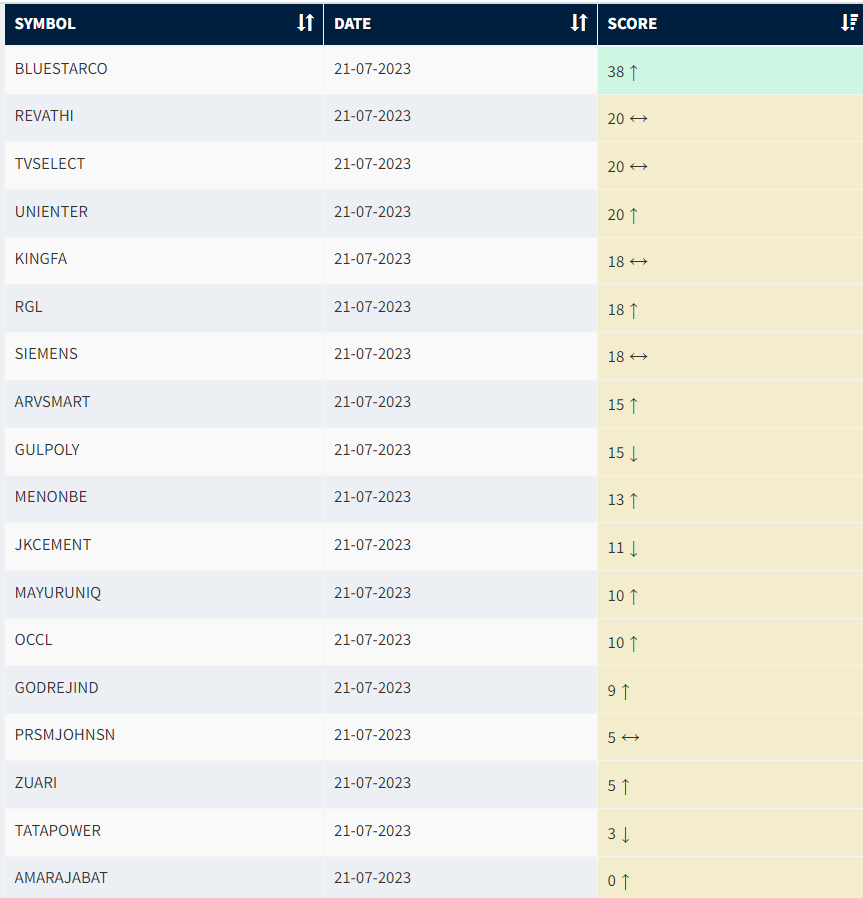This screenshot has width=863, height=898.
Task: Select the MENONBE symbol cell
Action: click(x=164, y=498)
